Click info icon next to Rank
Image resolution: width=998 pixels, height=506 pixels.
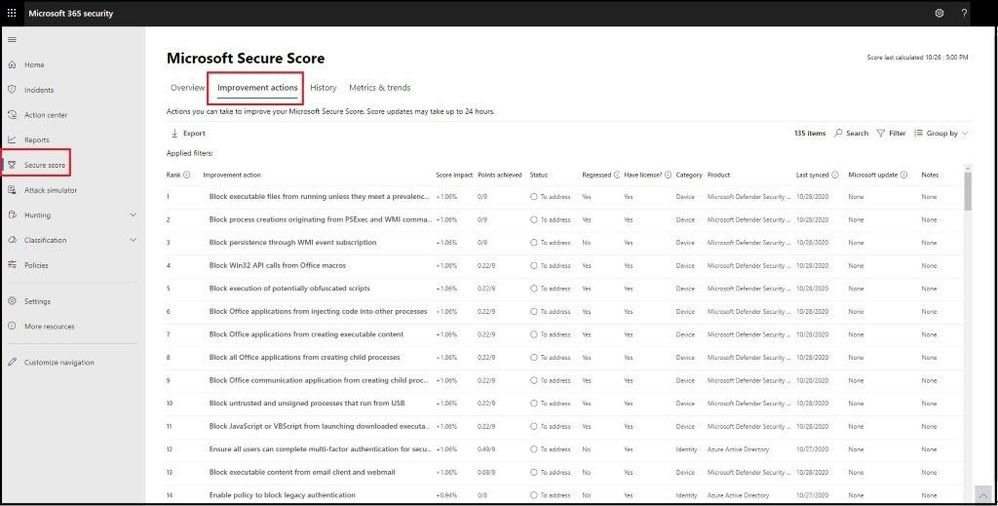pos(186,174)
